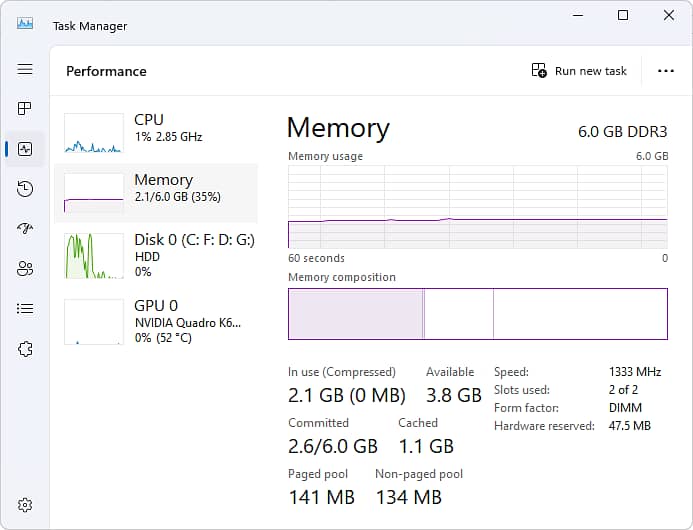The width and height of the screenshot is (693, 530).
Task: Click the Task Manager window title
Action: coord(90,26)
